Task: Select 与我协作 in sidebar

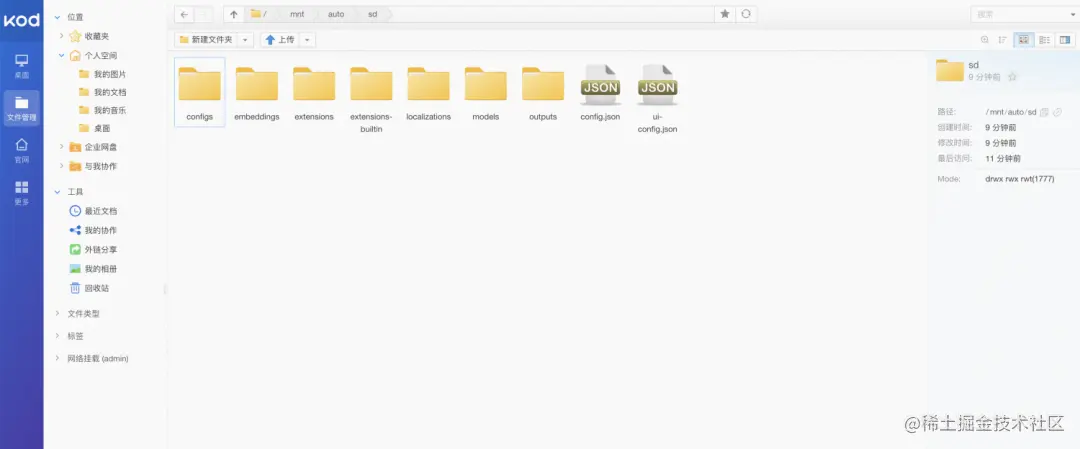Action: click(93, 166)
